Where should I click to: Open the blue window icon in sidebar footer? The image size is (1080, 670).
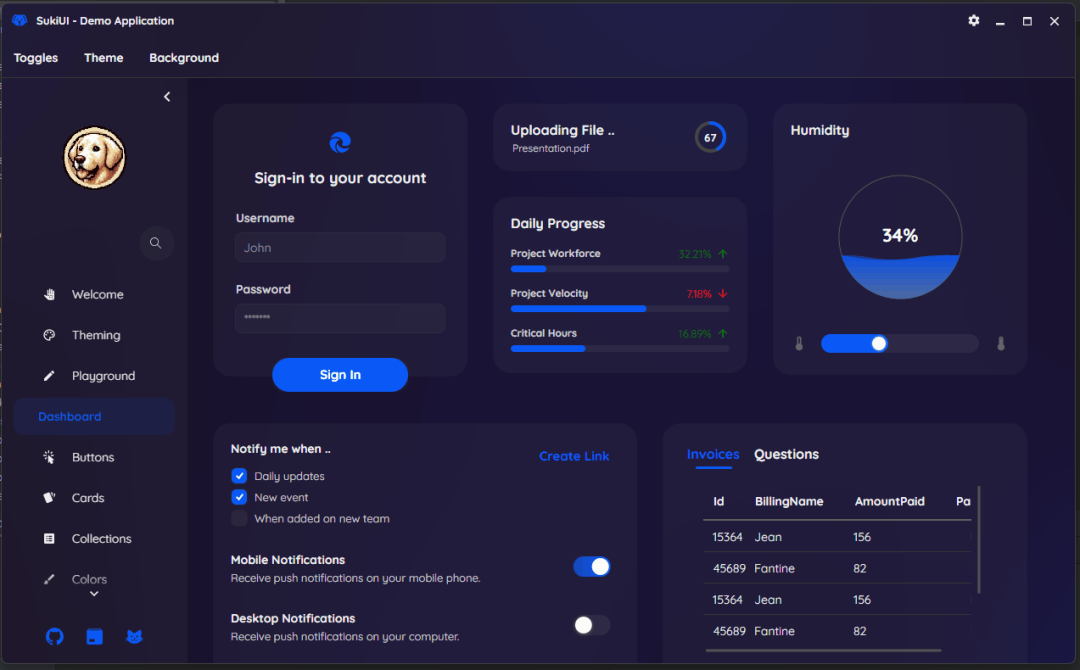coord(94,636)
